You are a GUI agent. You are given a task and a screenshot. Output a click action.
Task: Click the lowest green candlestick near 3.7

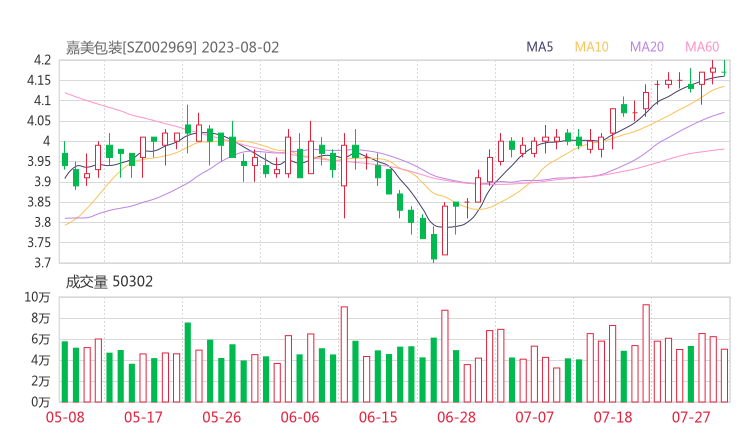tap(434, 246)
